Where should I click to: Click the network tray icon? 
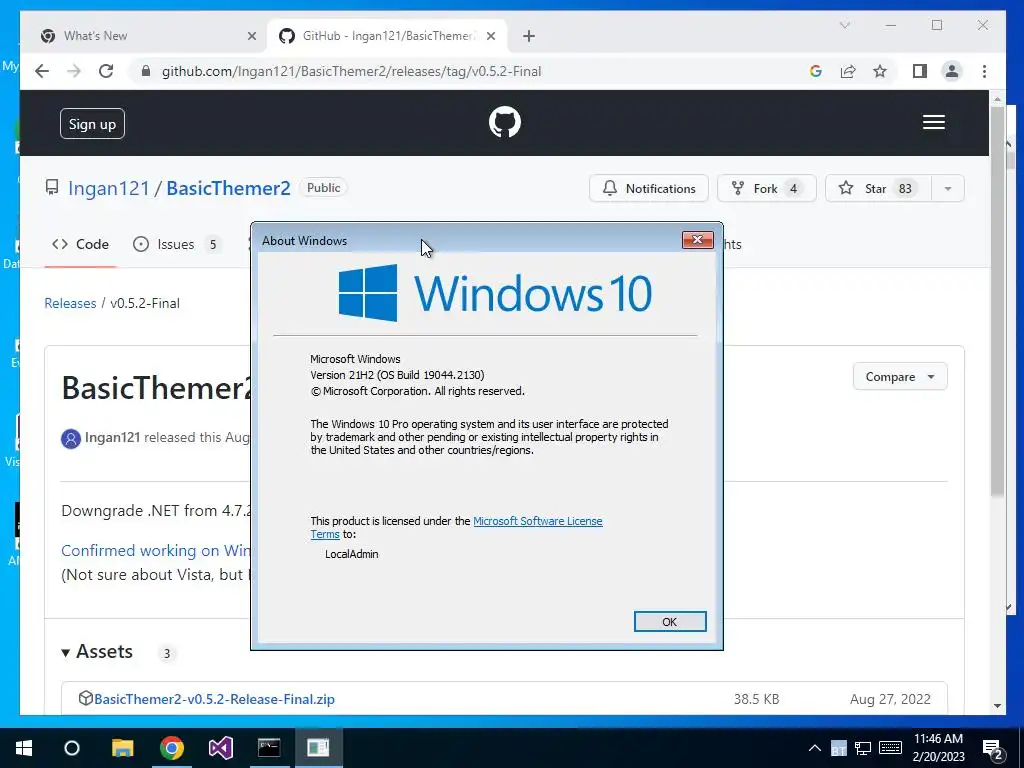click(x=863, y=748)
